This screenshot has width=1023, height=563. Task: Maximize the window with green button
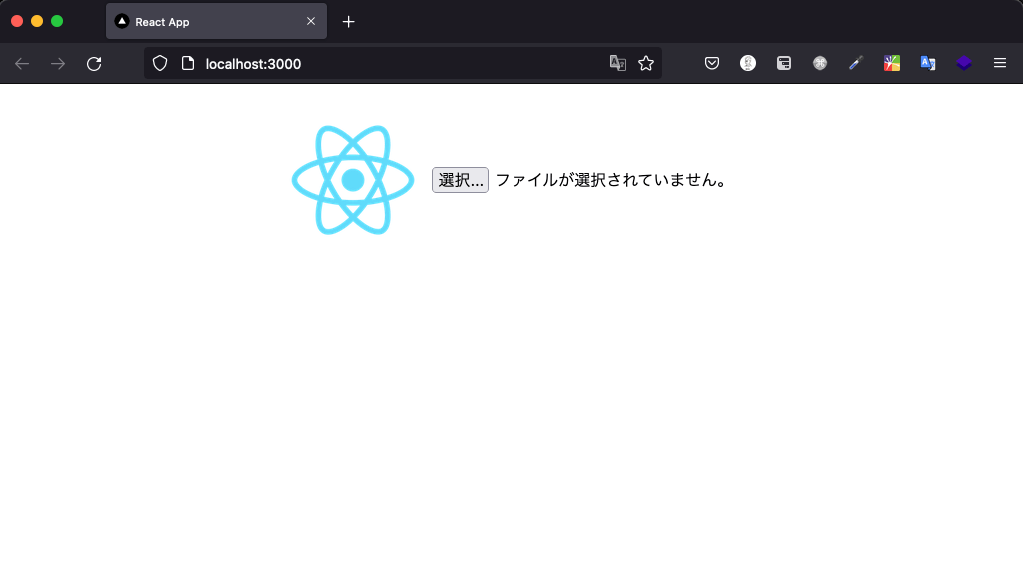57,22
